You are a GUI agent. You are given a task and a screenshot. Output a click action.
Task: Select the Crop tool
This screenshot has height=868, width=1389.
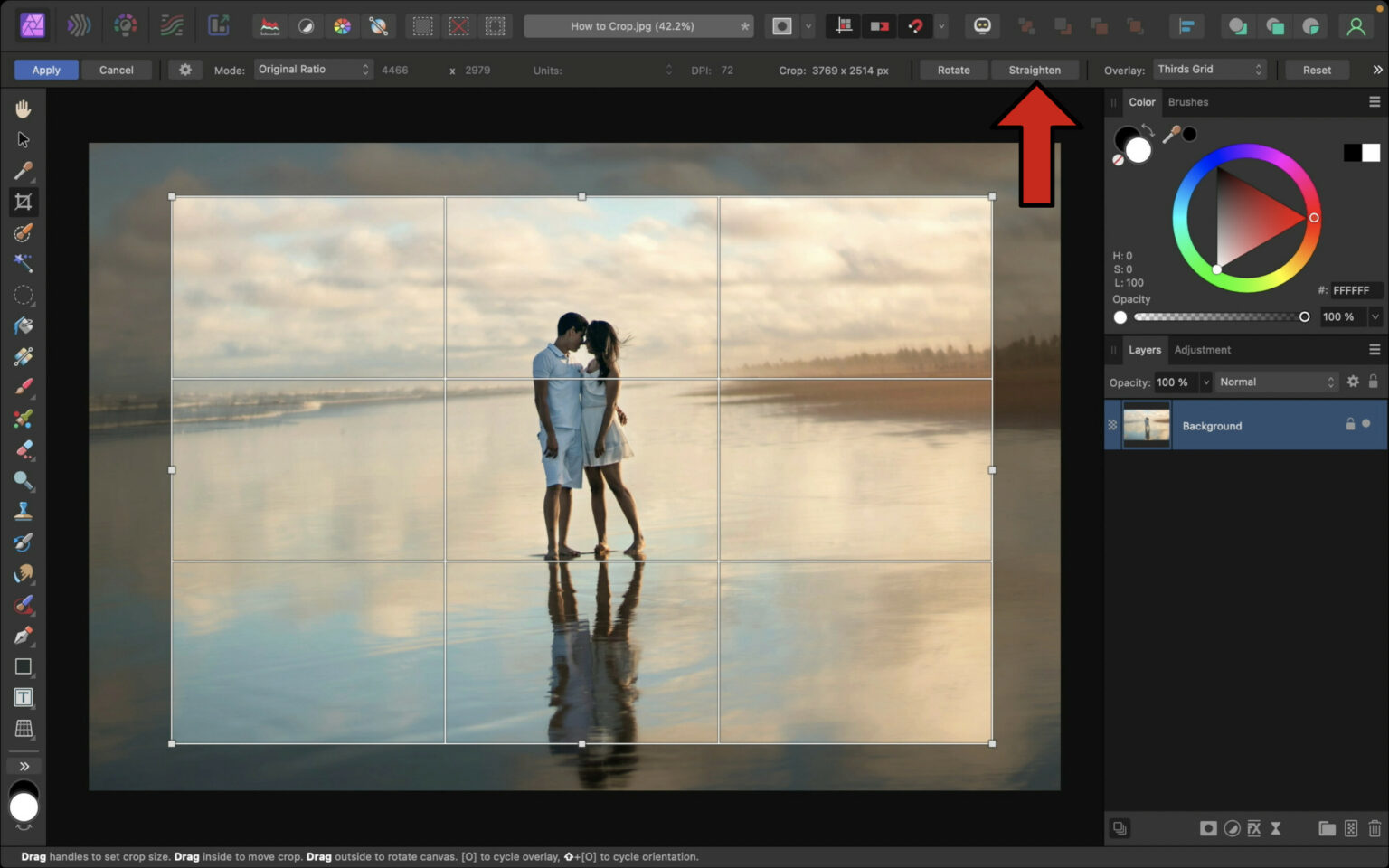[x=24, y=202]
